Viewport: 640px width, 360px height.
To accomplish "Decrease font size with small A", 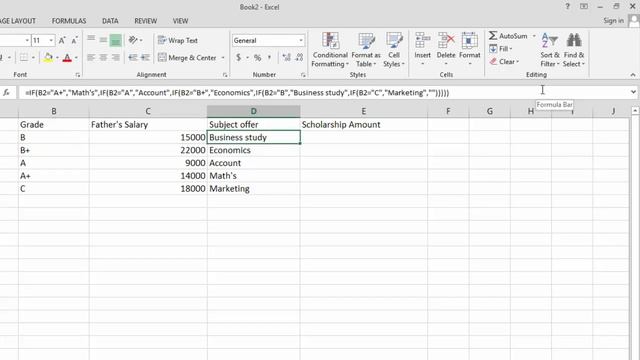I will tap(74, 40).
